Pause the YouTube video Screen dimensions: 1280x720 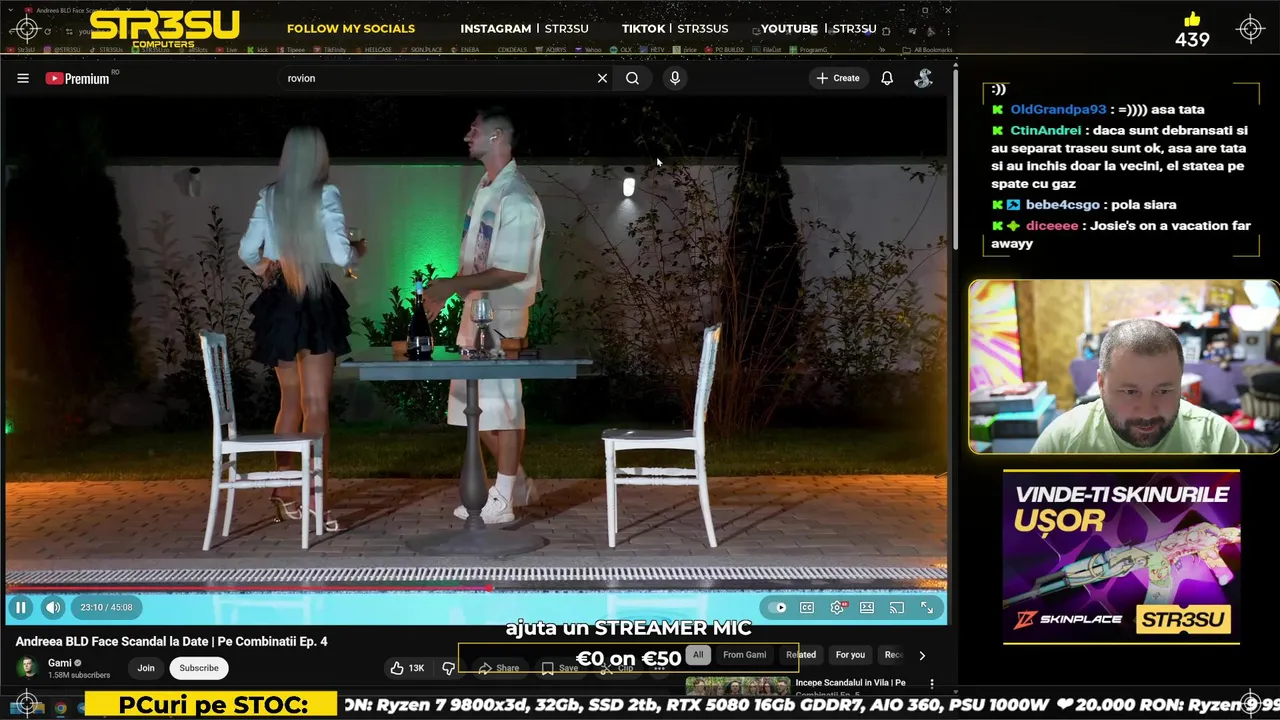[20, 607]
